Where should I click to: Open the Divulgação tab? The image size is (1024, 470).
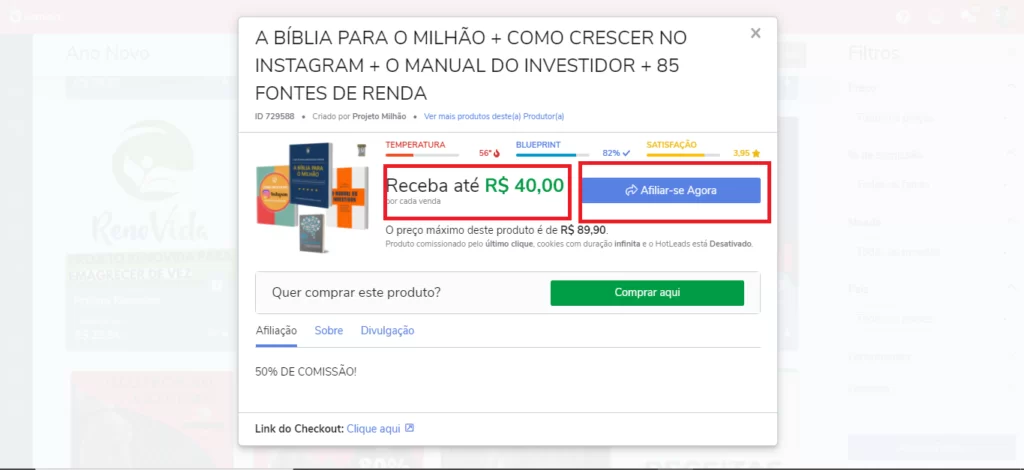(387, 331)
